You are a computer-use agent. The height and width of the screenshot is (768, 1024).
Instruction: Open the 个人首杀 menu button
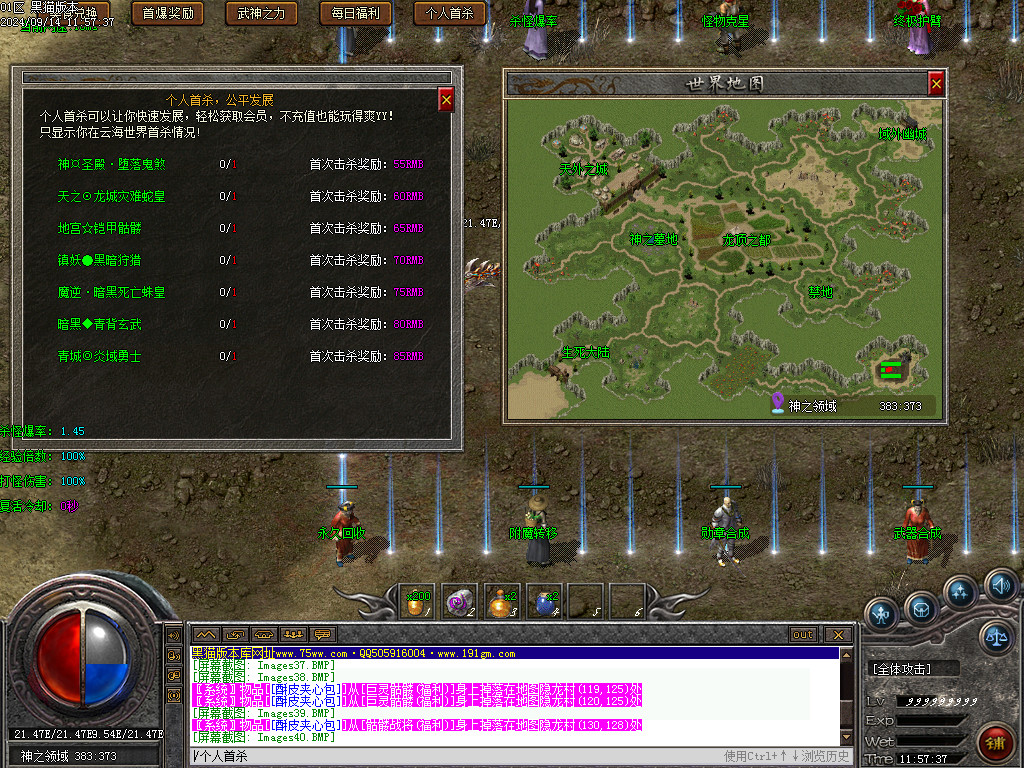[450, 13]
